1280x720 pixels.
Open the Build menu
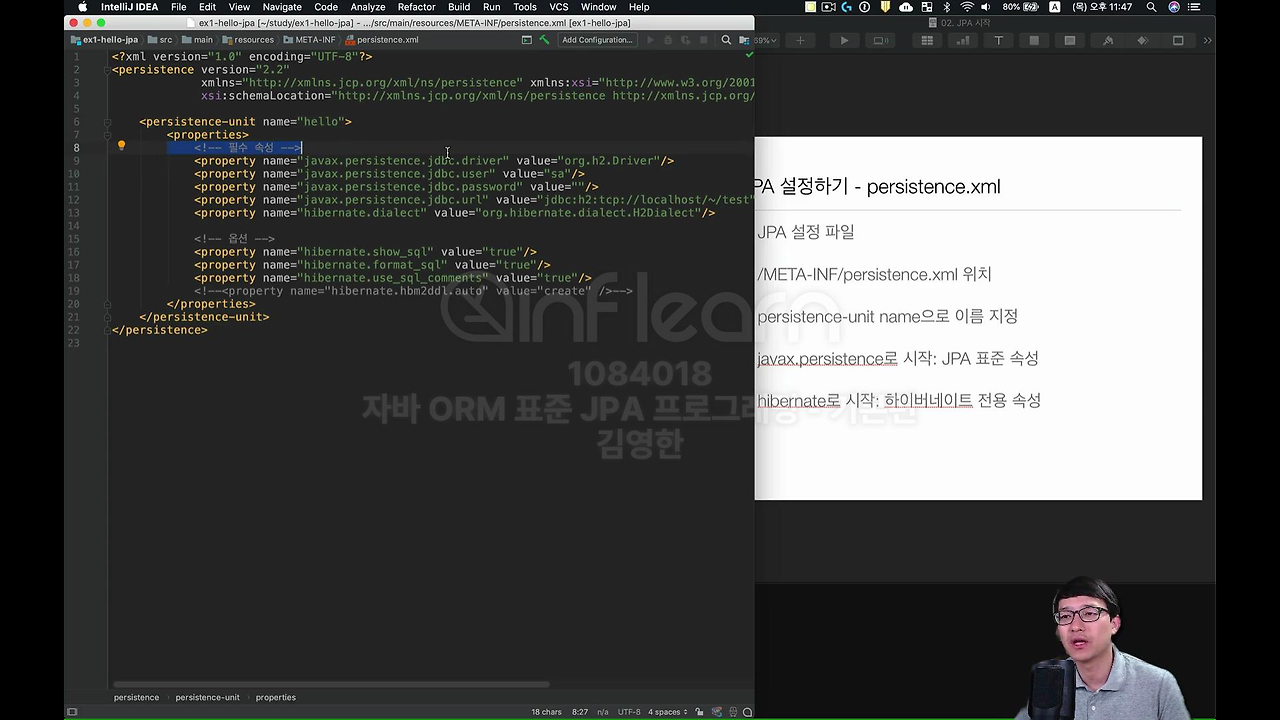pyautogui.click(x=459, y=7)
